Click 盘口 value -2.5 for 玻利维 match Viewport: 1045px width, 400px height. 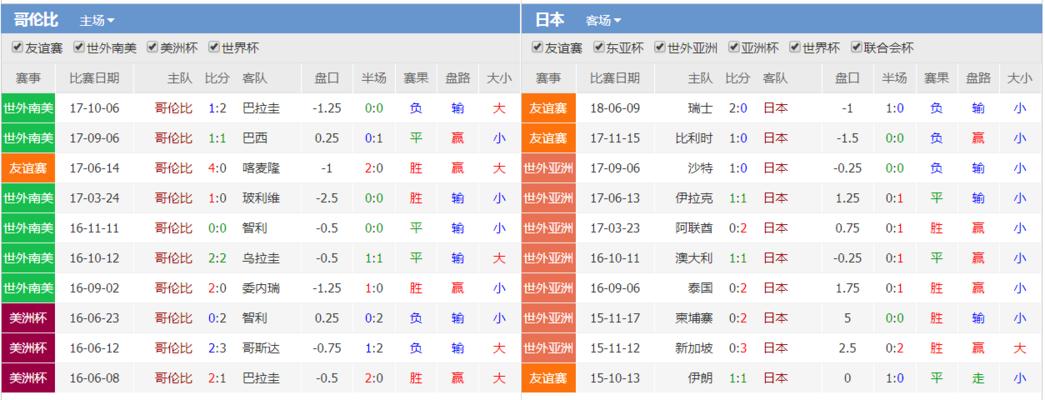(x=327, y=198)
